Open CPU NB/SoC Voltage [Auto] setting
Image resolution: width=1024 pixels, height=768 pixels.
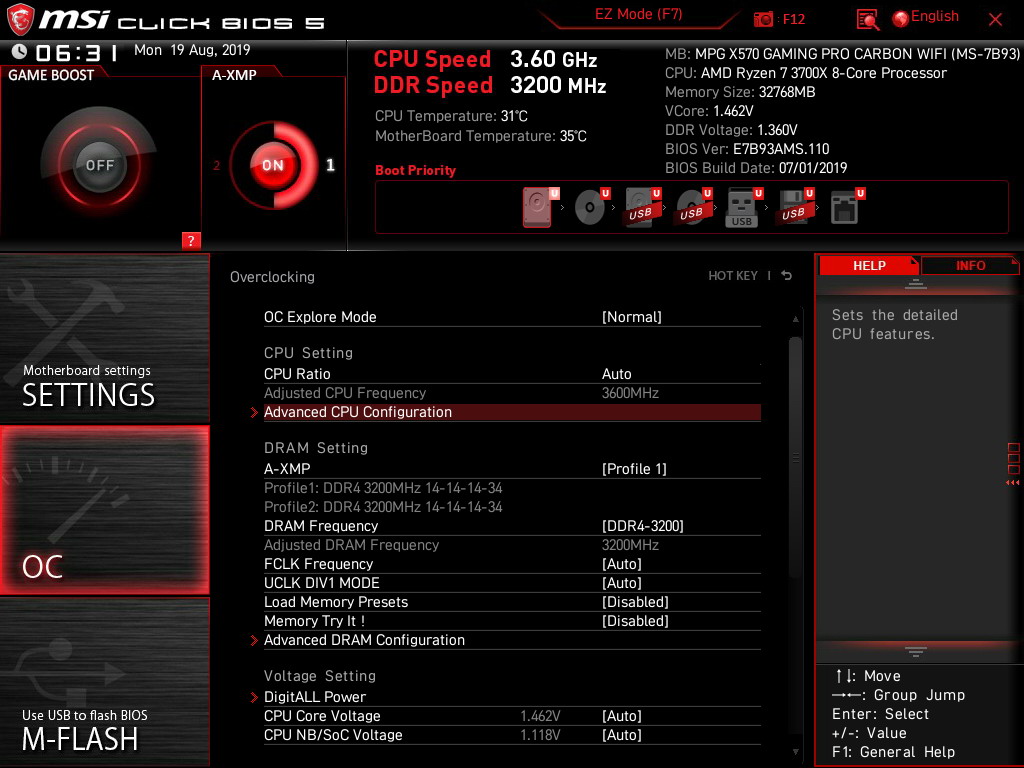pyautogui.click(x=512, y=735)
